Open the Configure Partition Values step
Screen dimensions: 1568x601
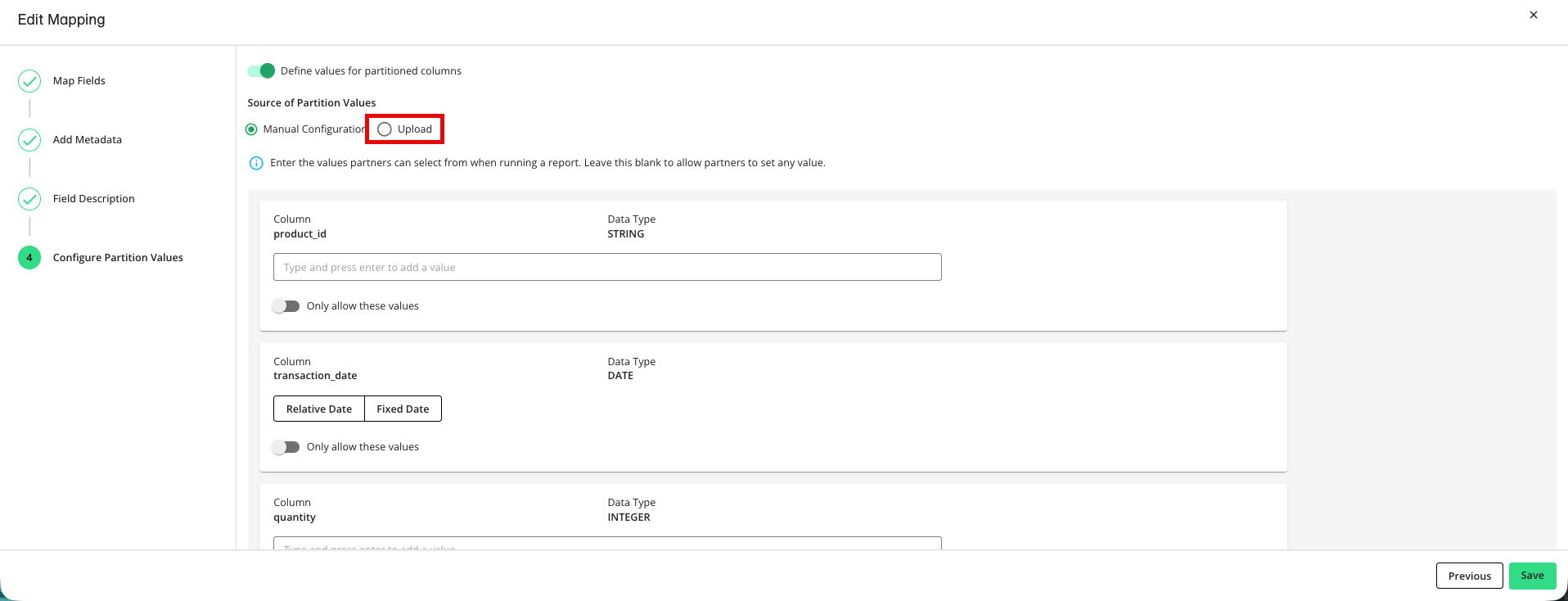pos(118,258)
